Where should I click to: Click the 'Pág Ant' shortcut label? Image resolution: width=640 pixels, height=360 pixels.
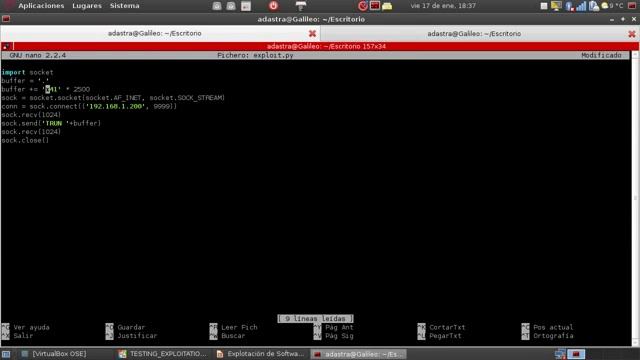click(339, 327)
